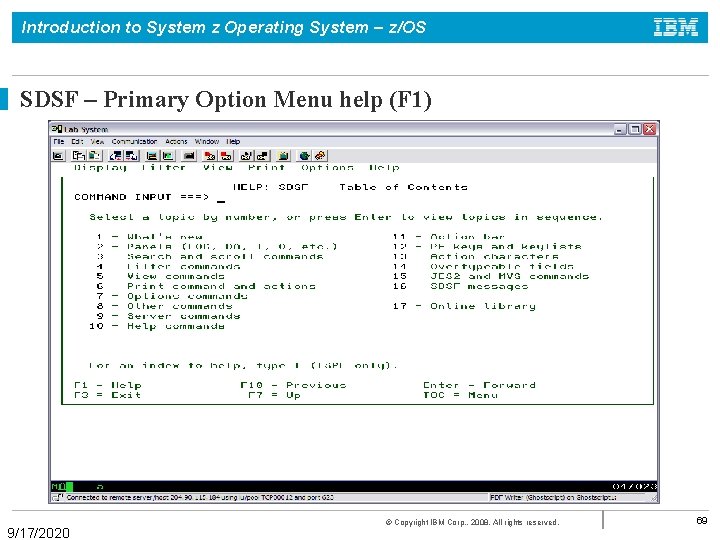Click the Print Screen toolbar icon
This screenshot has height=540, width=720.
click(58, 156)
